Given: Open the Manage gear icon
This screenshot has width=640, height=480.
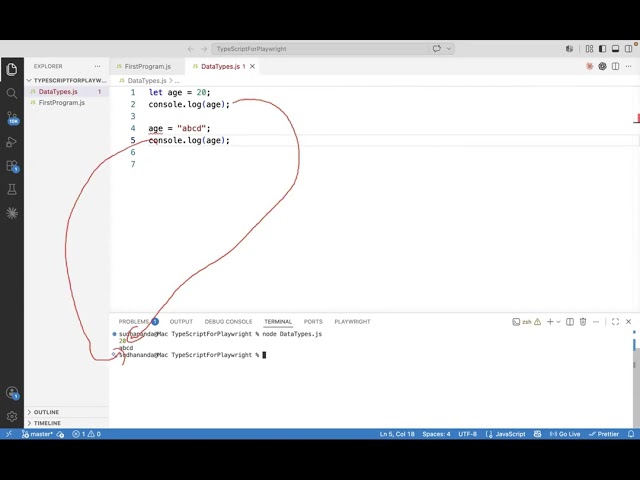Looking at the screenshot, I should (x=12, y=416).
